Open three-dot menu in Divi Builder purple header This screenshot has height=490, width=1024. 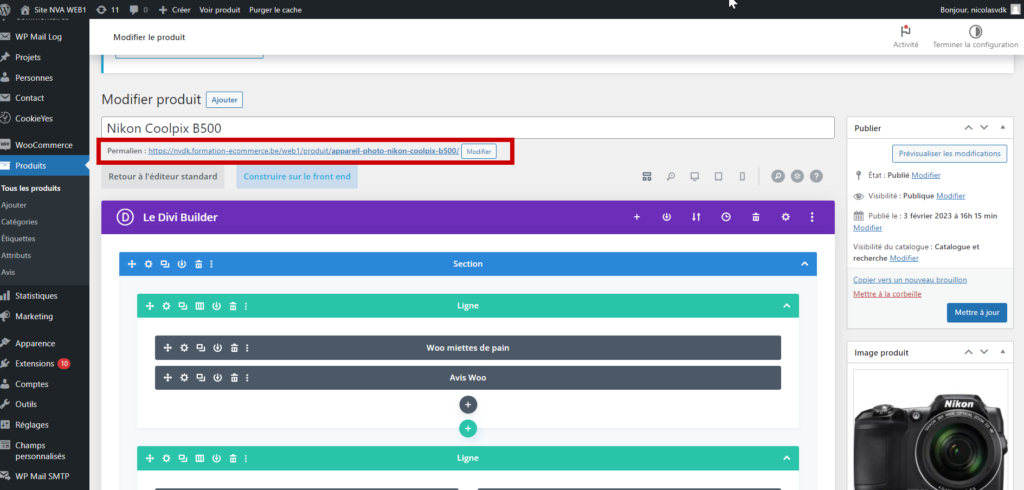812,217
